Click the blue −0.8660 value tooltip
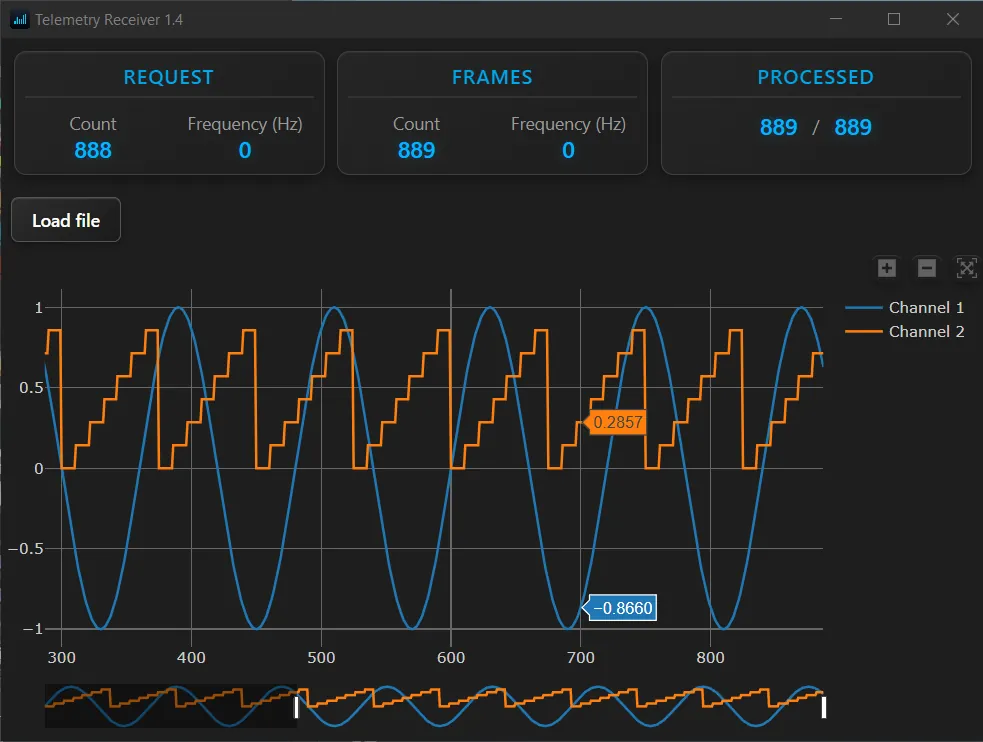Viewport: 983px width, 742px height. click(x=622, y=608)
